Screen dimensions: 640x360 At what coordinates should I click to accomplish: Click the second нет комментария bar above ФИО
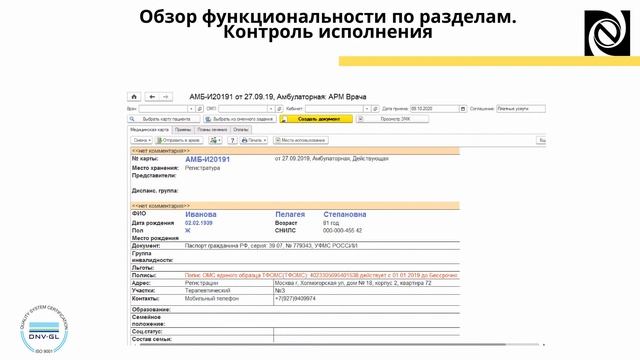(x=295, y=206)
